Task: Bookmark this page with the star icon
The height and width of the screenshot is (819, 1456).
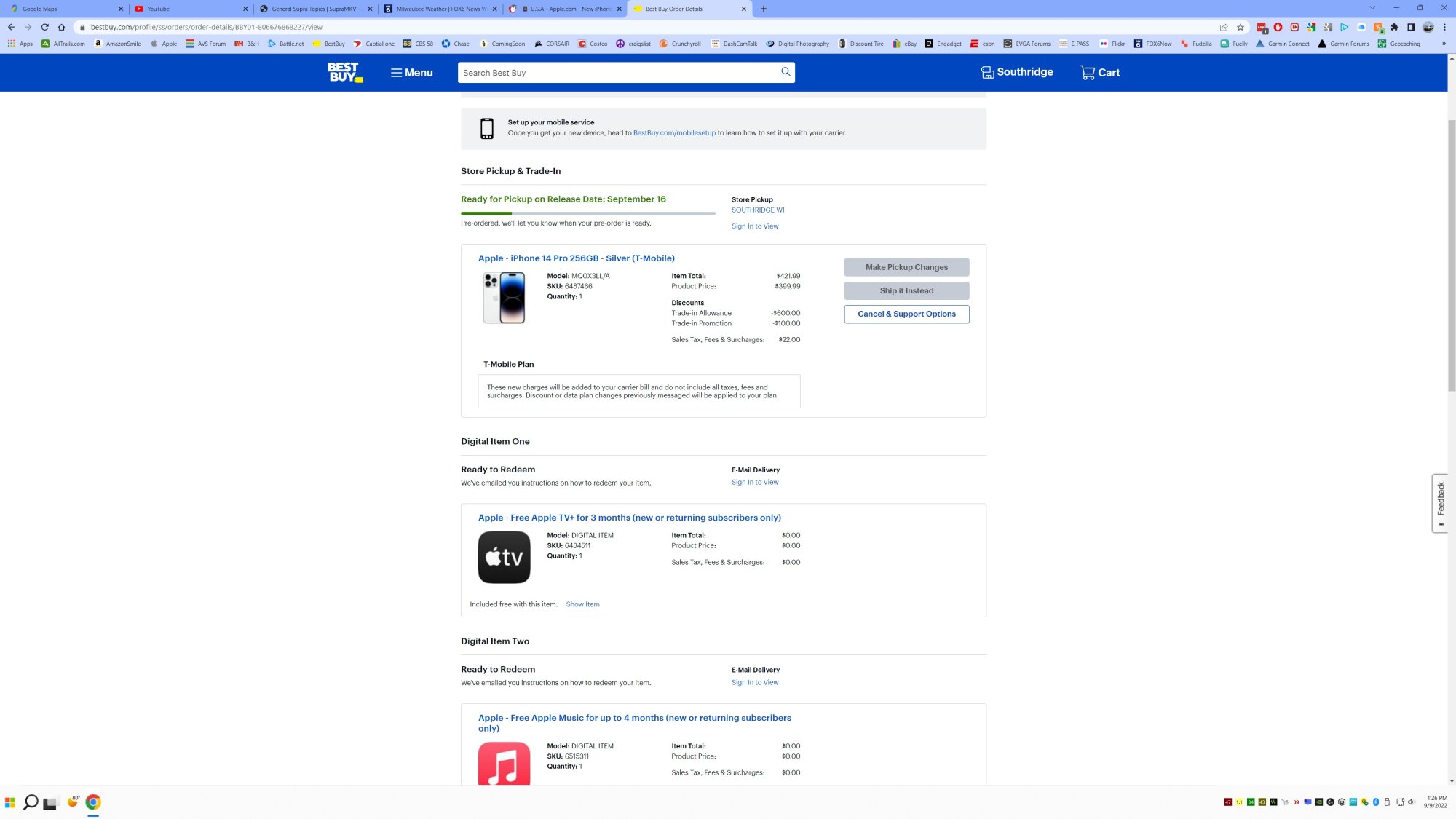Action: [x=1241, y=27]
